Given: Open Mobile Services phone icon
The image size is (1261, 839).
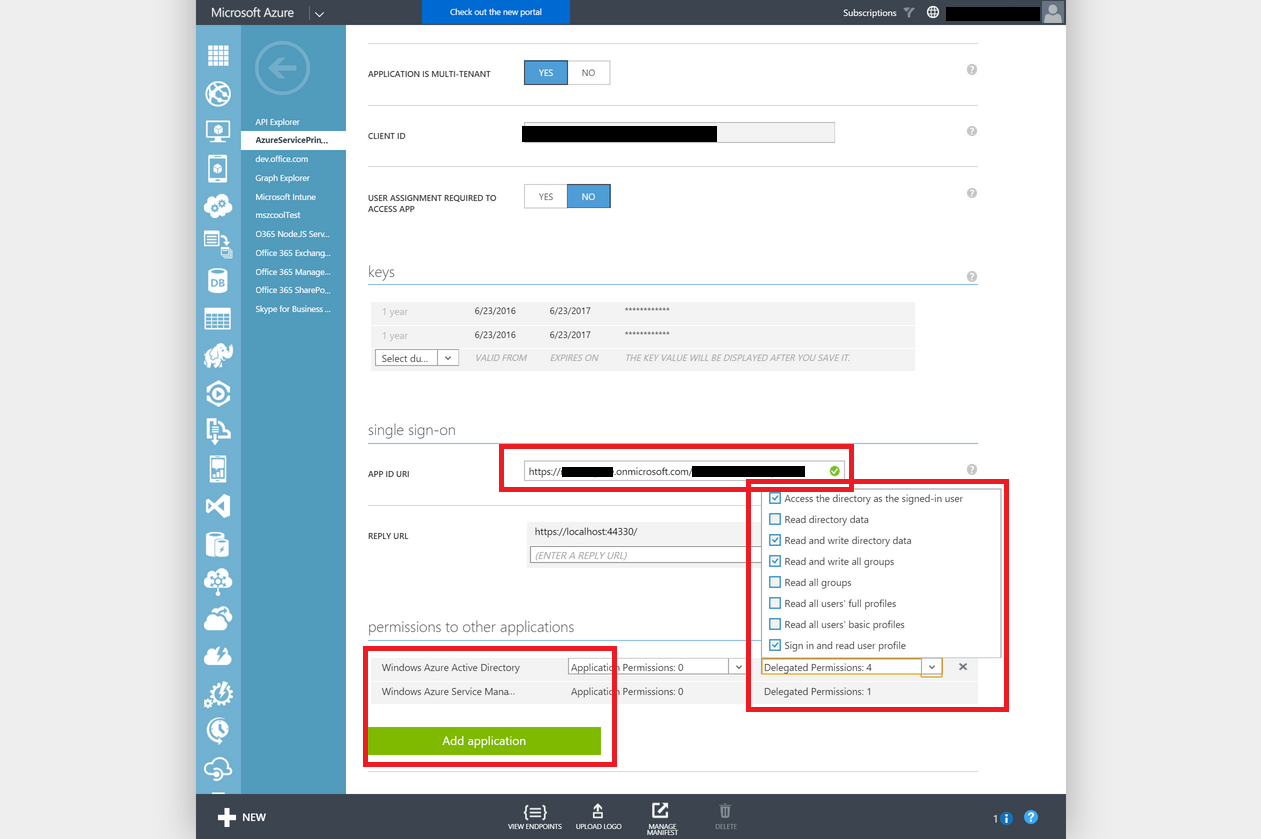Looking at the screenshot, I should click(x=218, y=169).
